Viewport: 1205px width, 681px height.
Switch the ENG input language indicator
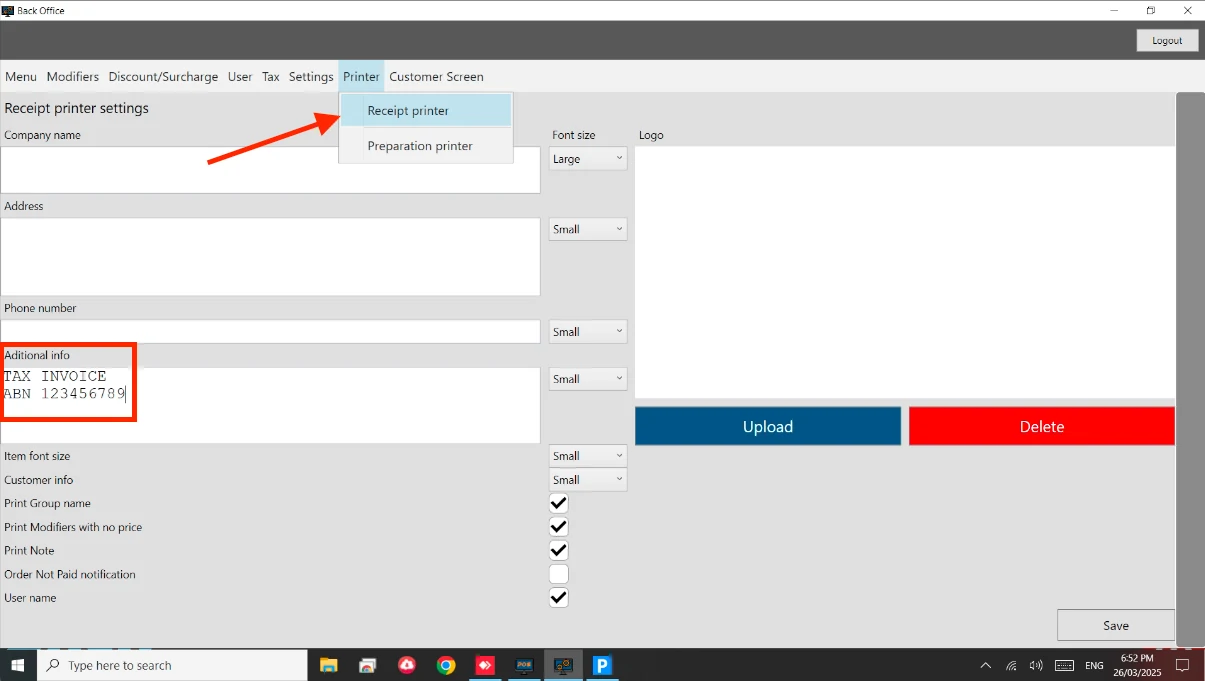(x=1094, y=665)
